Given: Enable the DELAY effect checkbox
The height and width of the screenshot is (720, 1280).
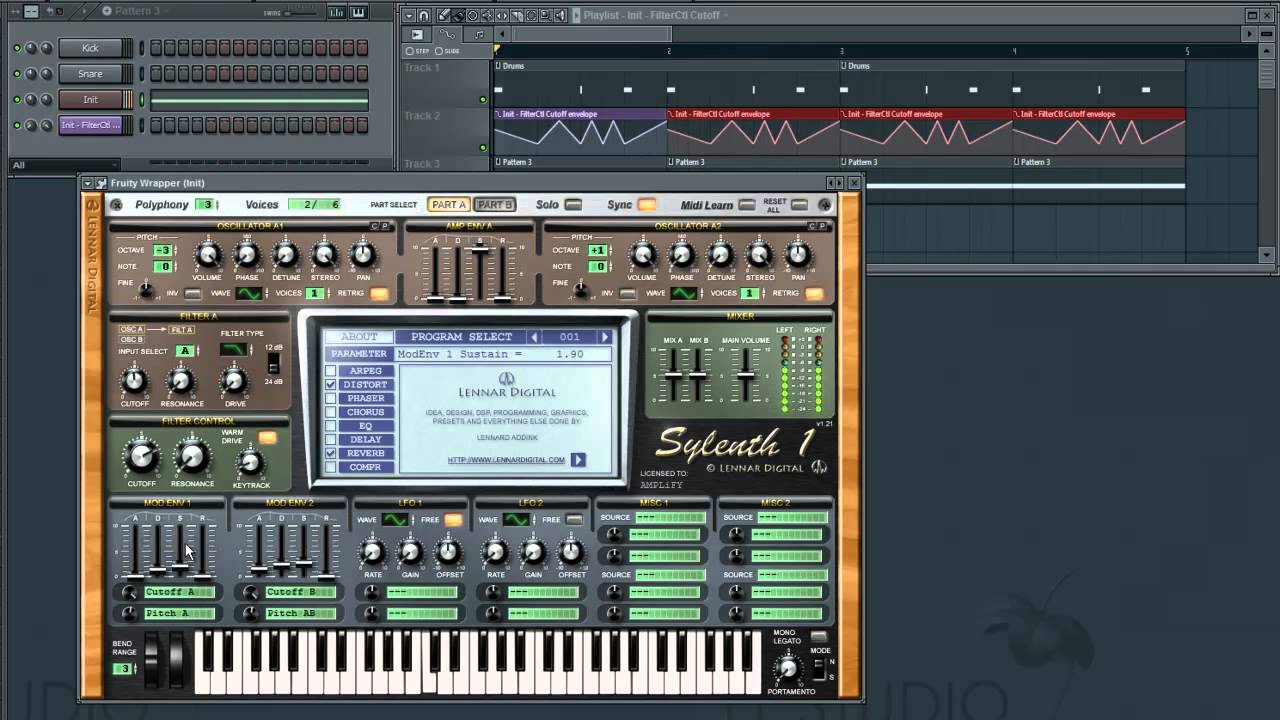Looking at the screenshot, I should pos(330,440).
